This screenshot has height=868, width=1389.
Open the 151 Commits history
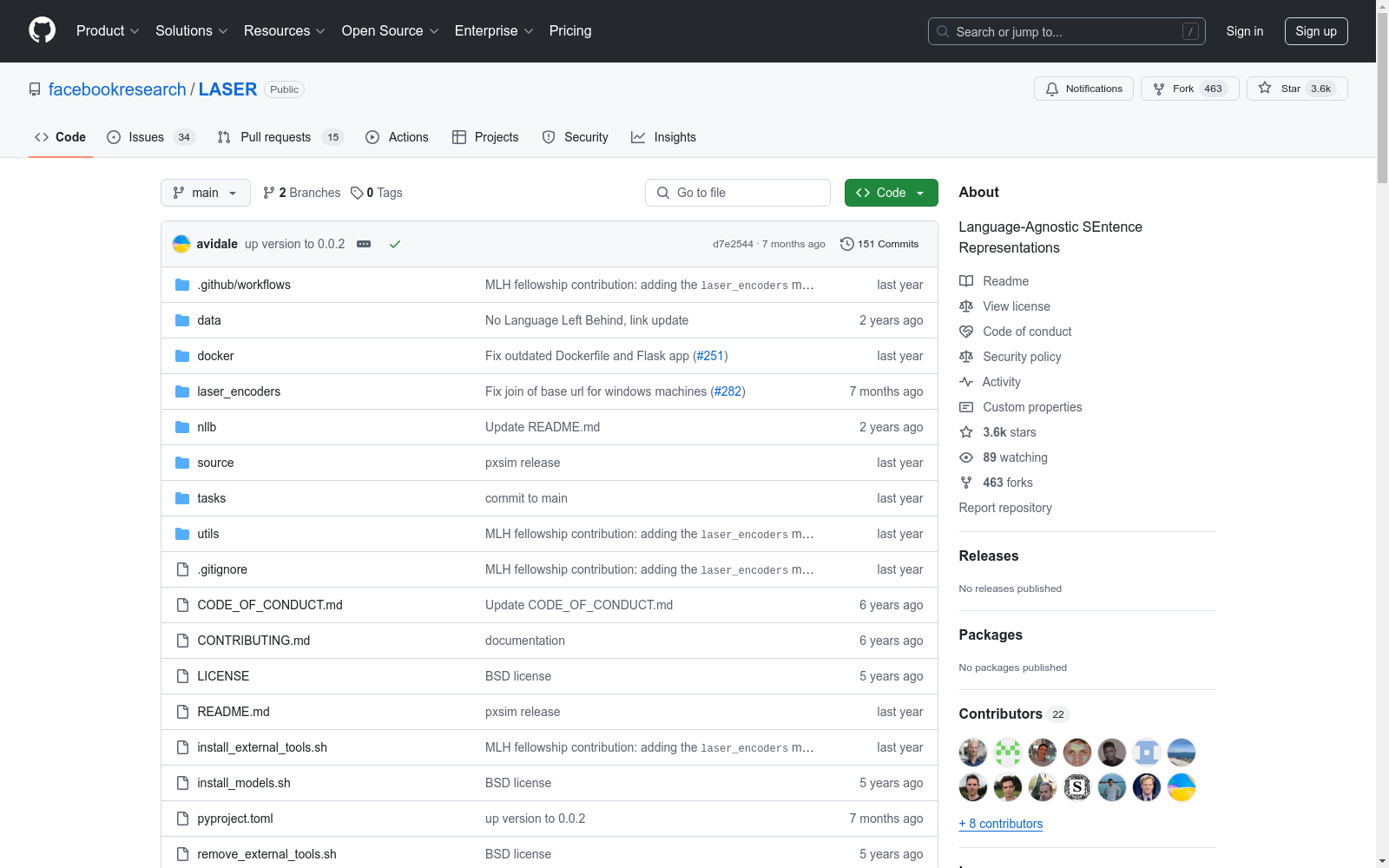click(879, 244)
